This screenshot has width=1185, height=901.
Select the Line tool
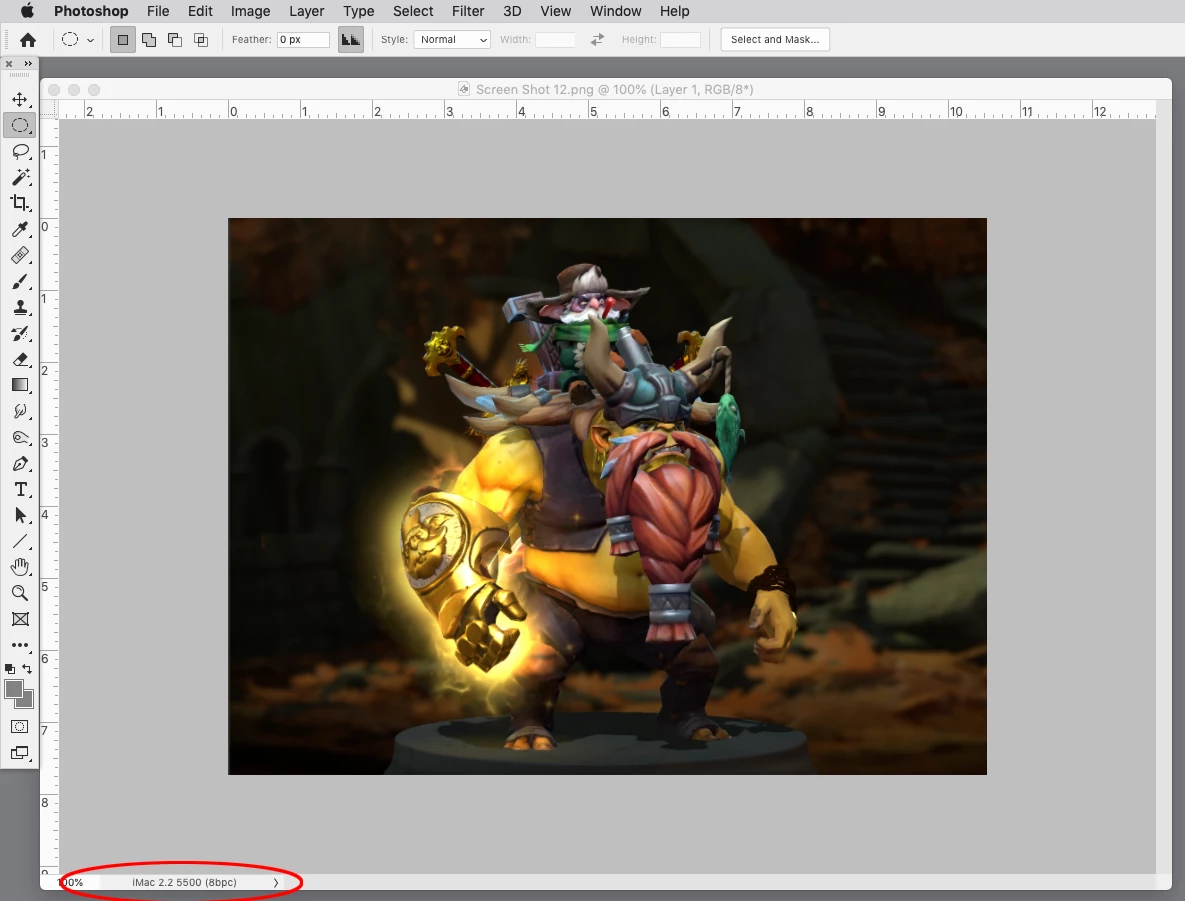point(20,541)
